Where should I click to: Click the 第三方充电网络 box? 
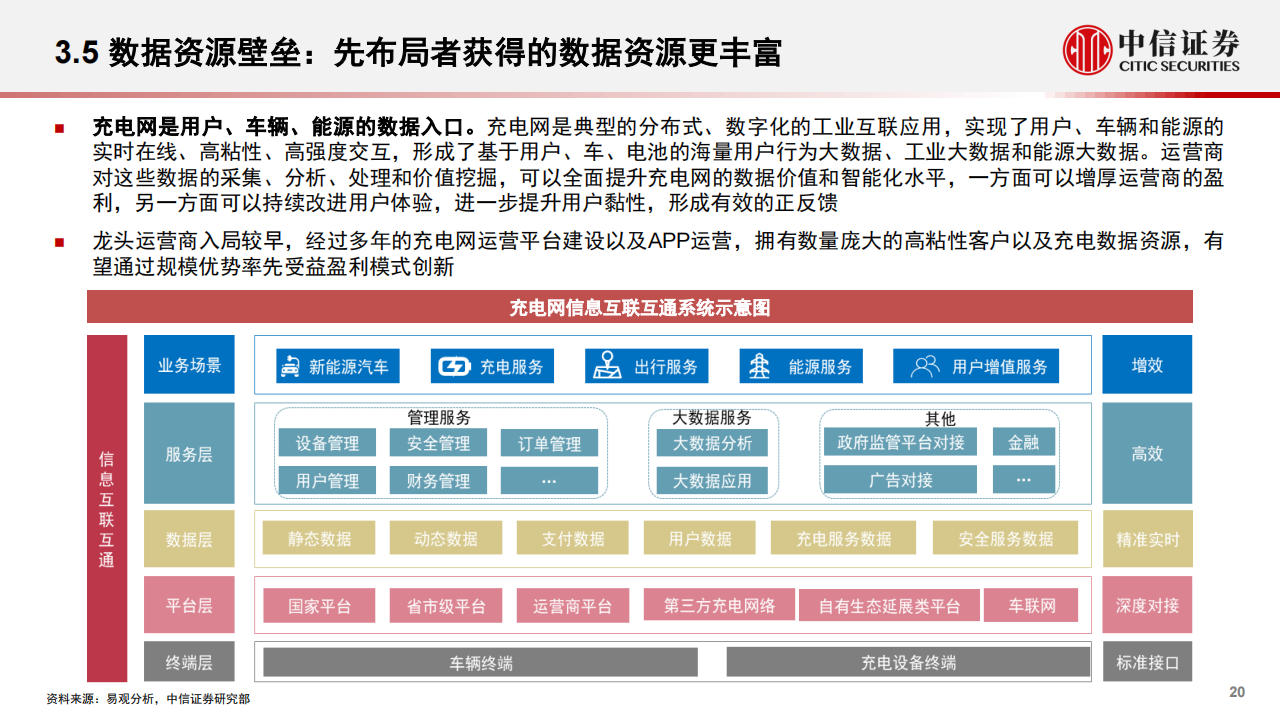tap(719, 605)
